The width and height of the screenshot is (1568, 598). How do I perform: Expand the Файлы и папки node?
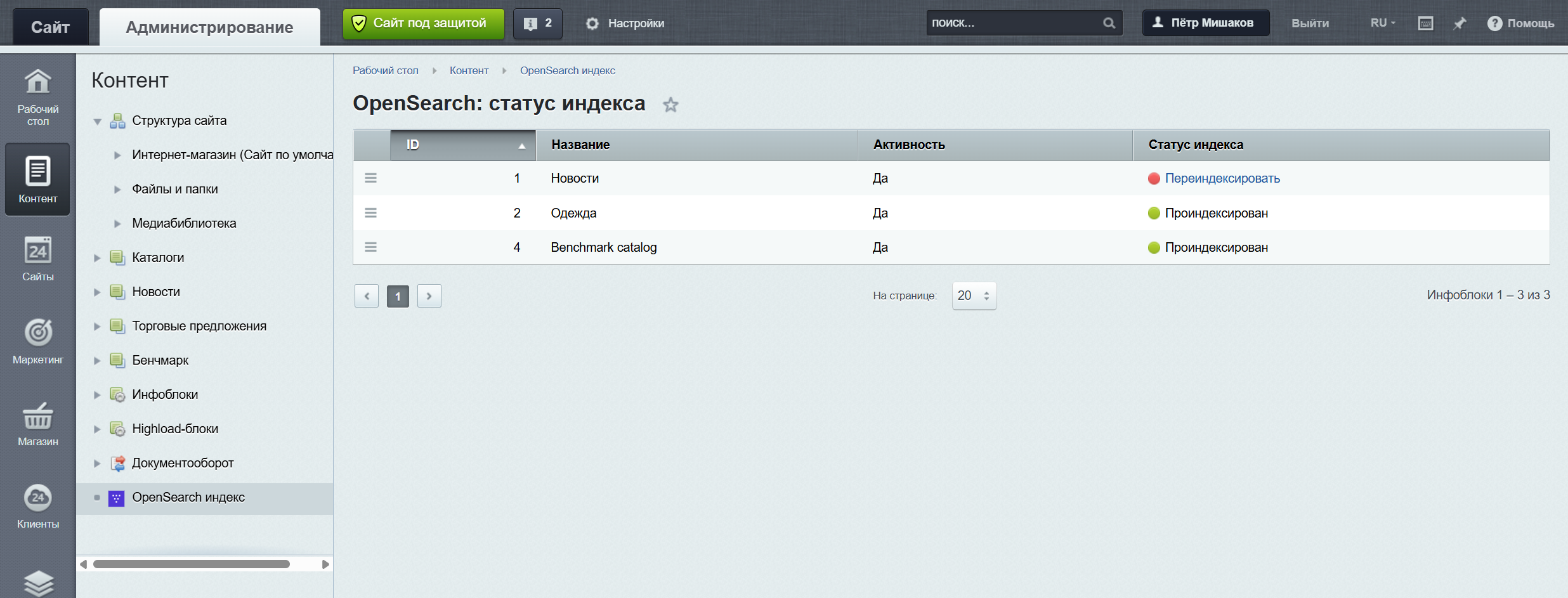click(x=117, y=189)
